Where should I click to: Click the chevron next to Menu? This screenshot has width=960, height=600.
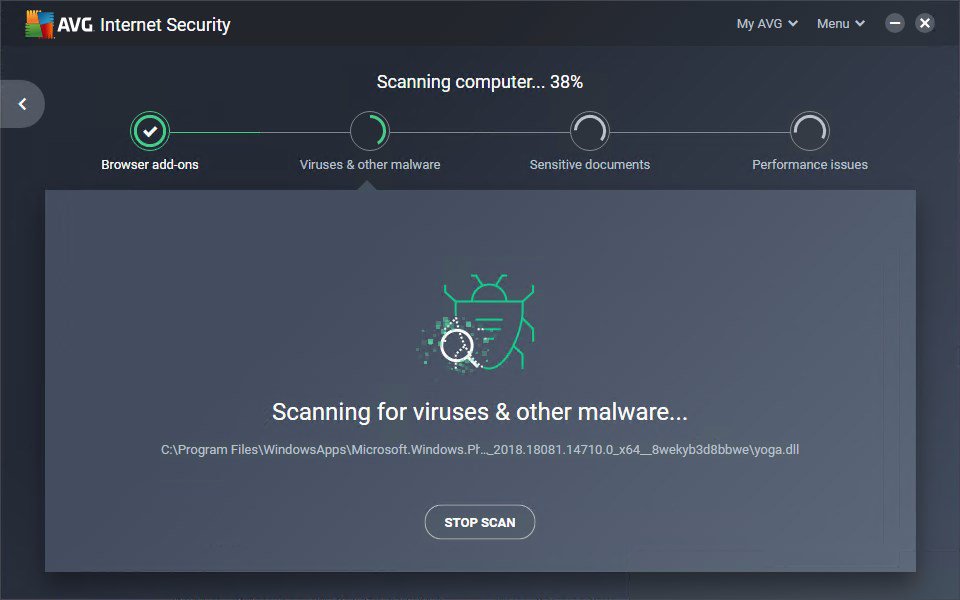[860, 24]
